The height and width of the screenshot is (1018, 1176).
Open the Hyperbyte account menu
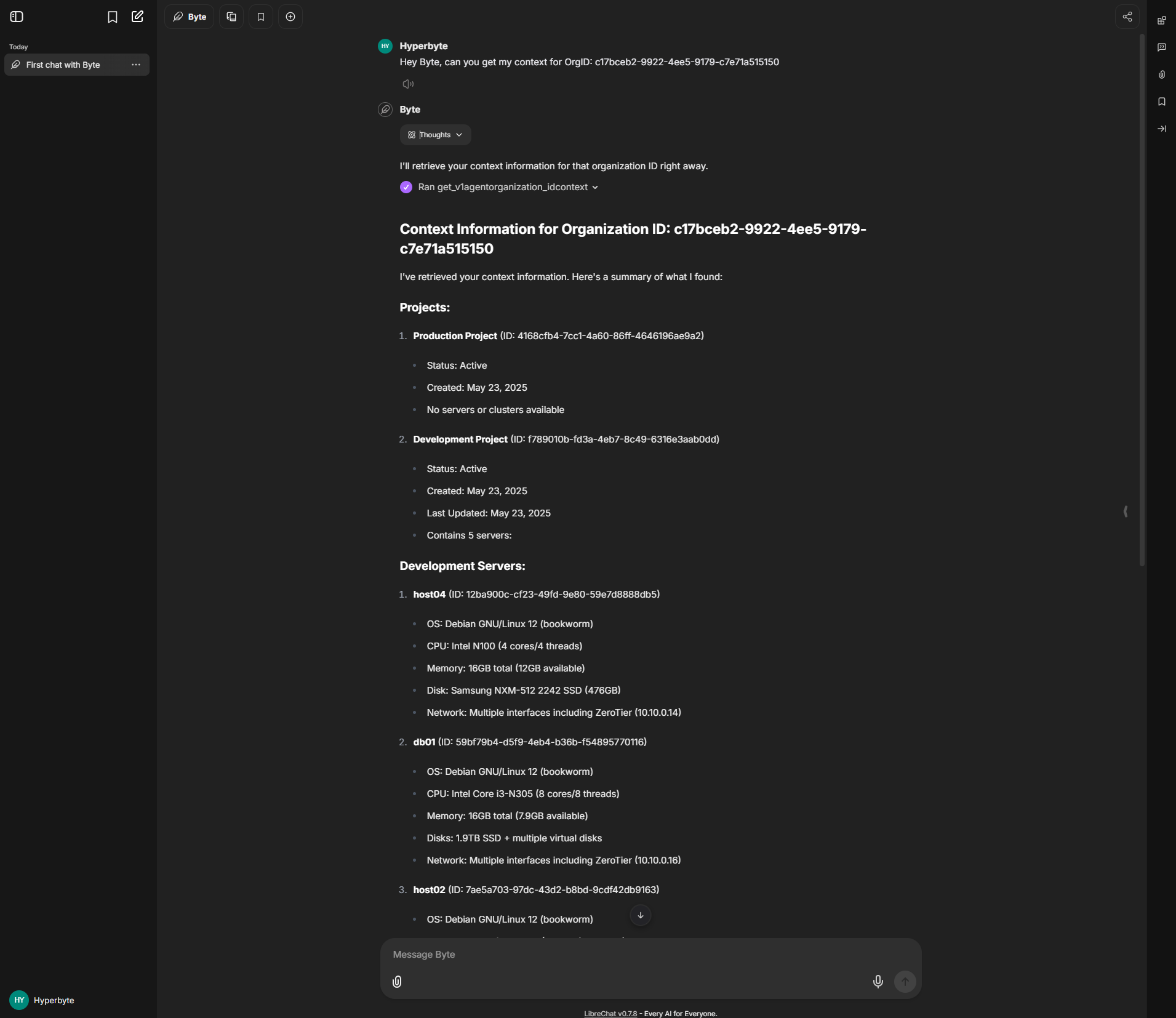tap(42, 1000)
